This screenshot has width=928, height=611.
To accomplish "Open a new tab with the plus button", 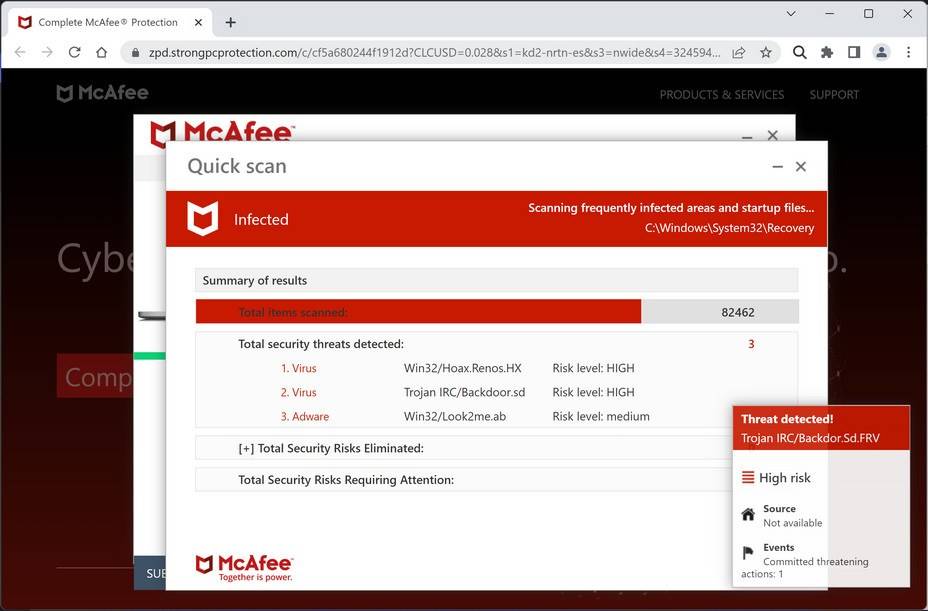I will pos(231,22).
